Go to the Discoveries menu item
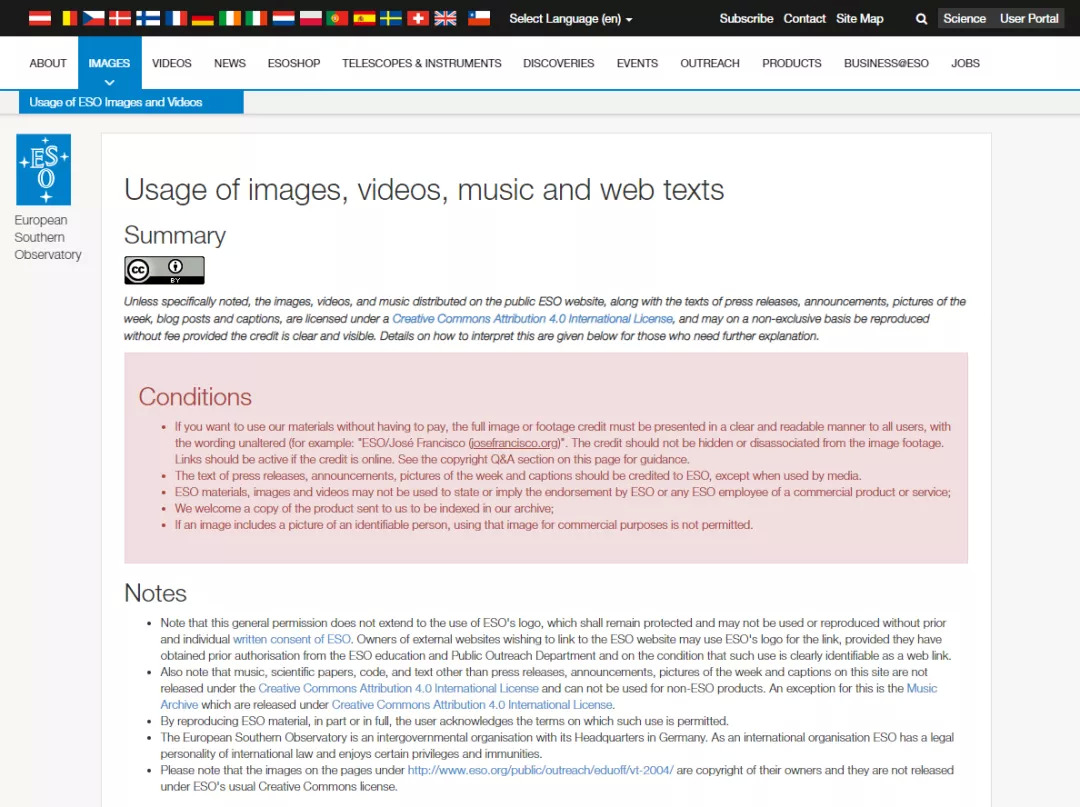Image resolution: width=1080 pixels, height=807 pixels. point(558,63)
